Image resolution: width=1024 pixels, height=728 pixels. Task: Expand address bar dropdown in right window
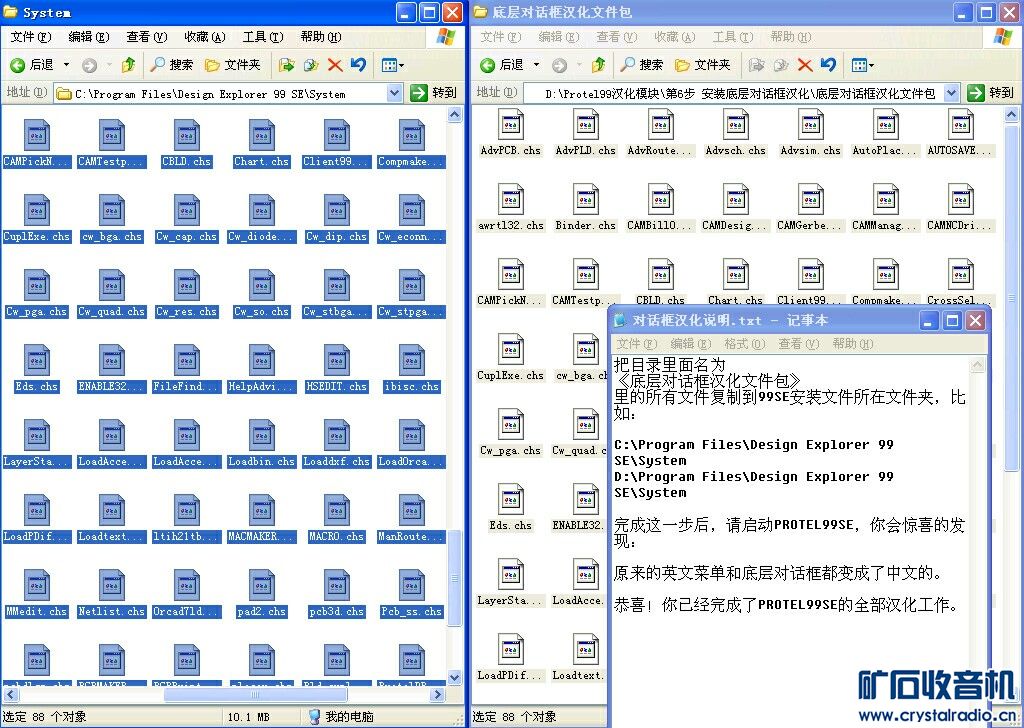click(x=950, y=93)
